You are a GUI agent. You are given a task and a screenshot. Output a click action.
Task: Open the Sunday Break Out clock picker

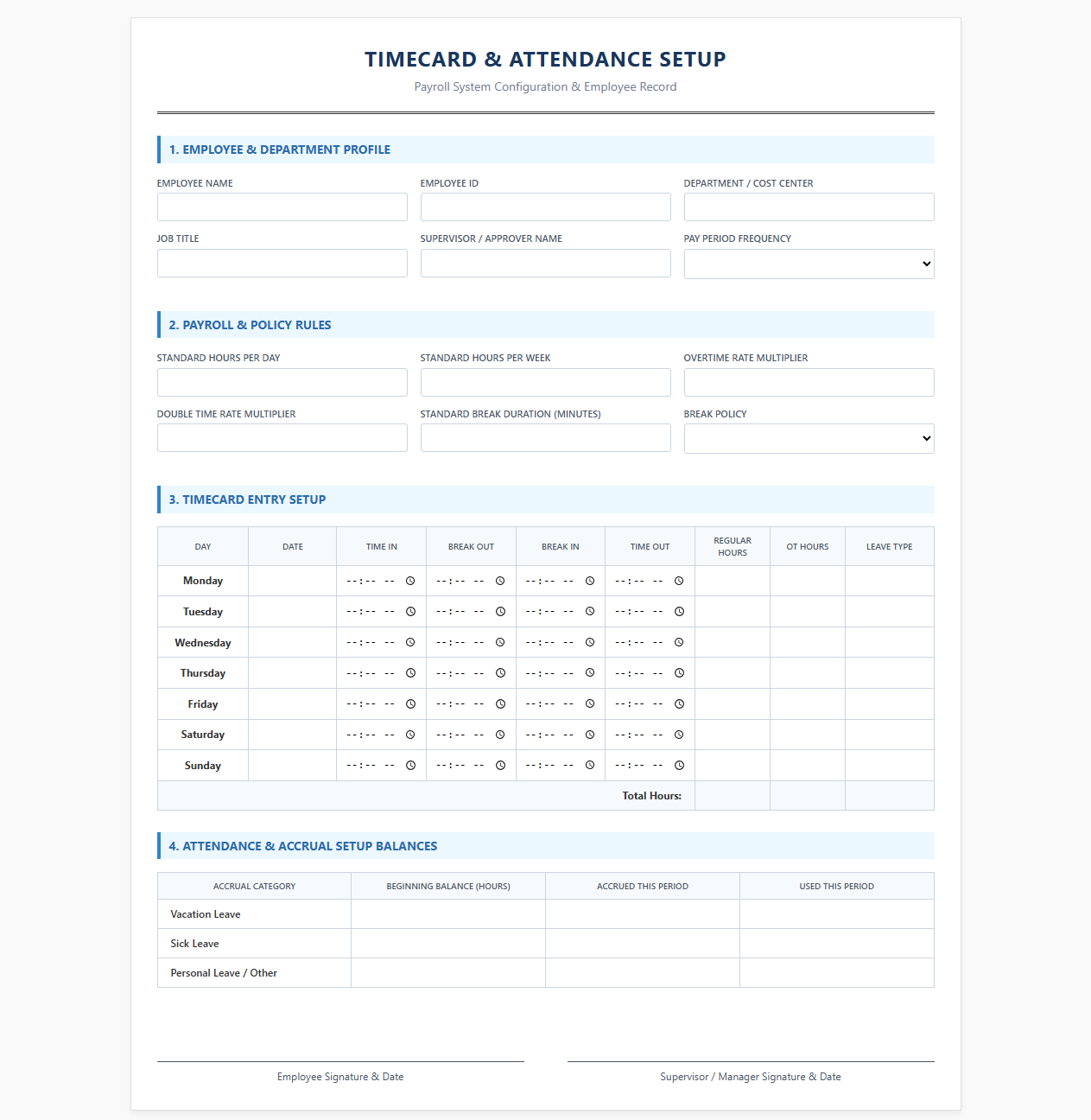(x=500, y=766)
